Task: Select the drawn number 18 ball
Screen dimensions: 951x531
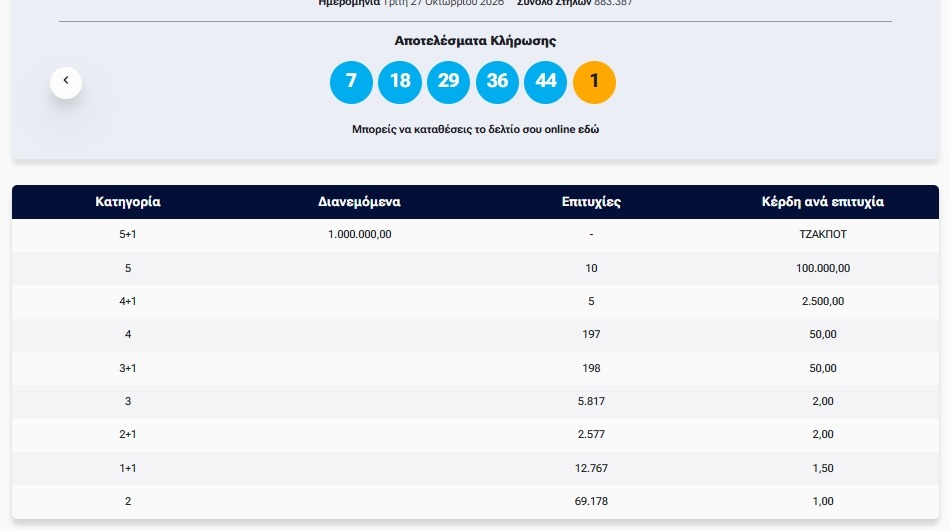Action: coord(400,82)
